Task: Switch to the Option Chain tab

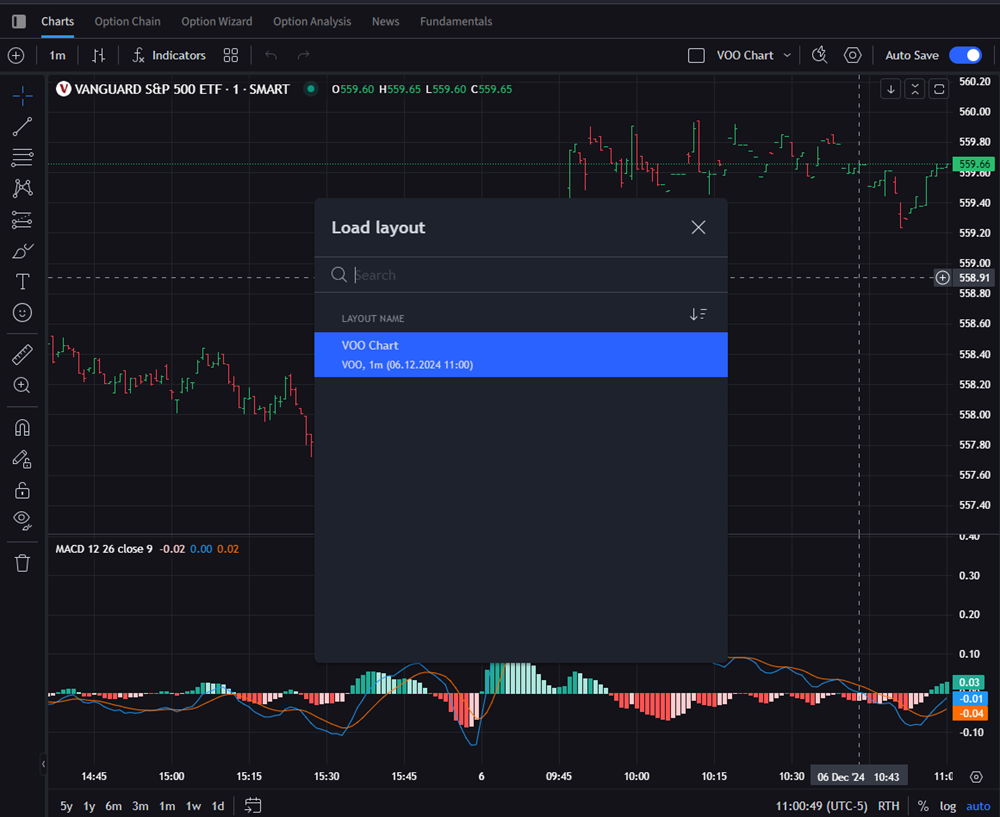Action: (x=128, y=22)
